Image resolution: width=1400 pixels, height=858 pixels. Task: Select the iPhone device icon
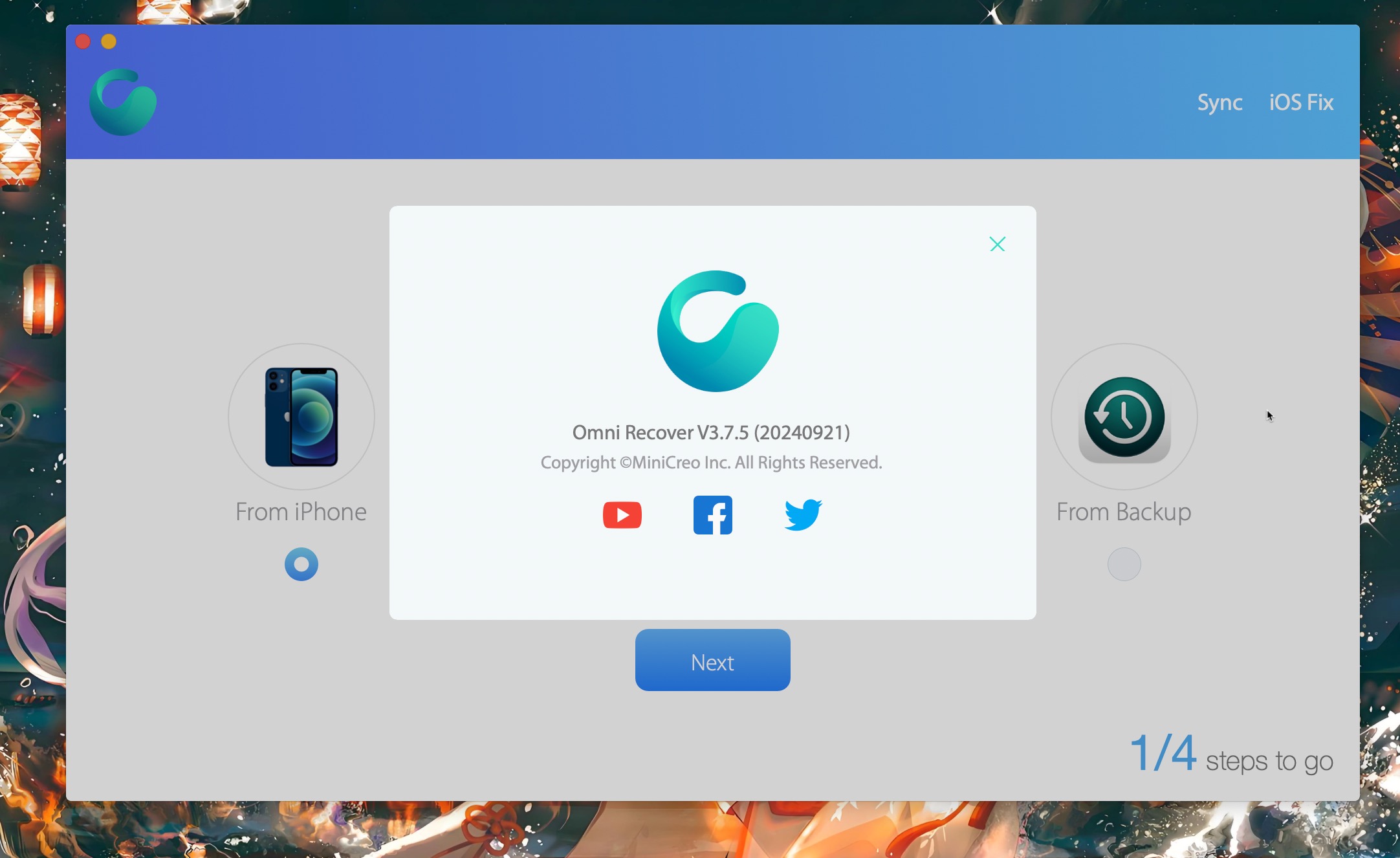301,417
